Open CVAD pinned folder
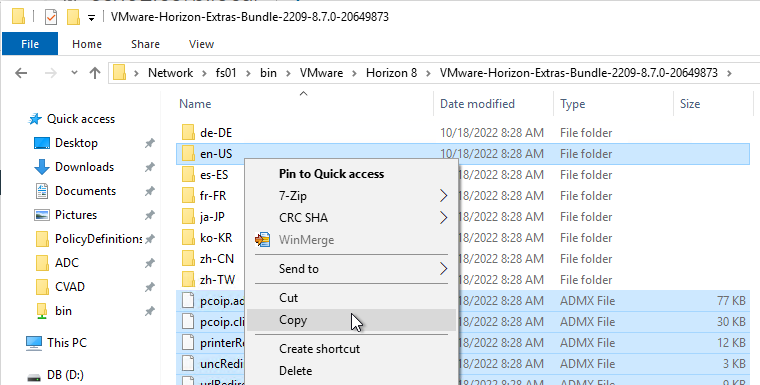This screenshot has width=760, height=385. (70, 287)
